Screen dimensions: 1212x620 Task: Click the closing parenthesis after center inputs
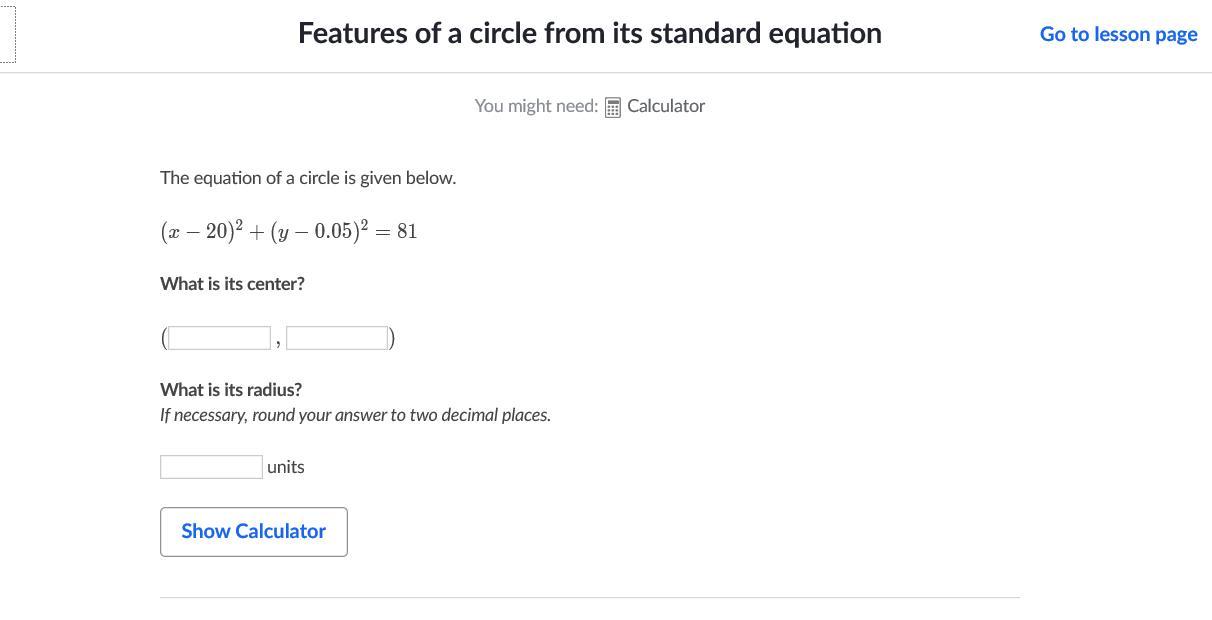(x=392, y=339)
